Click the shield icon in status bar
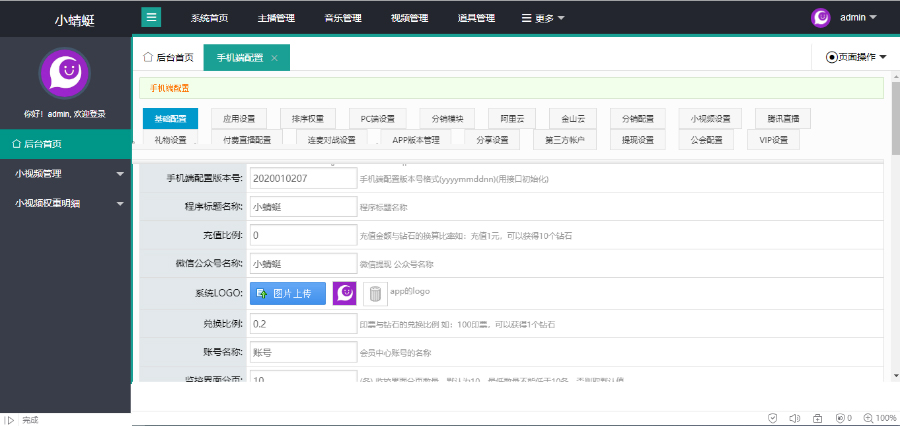The image size is (900, 426). pyautogui.click(x=773, y=418)
